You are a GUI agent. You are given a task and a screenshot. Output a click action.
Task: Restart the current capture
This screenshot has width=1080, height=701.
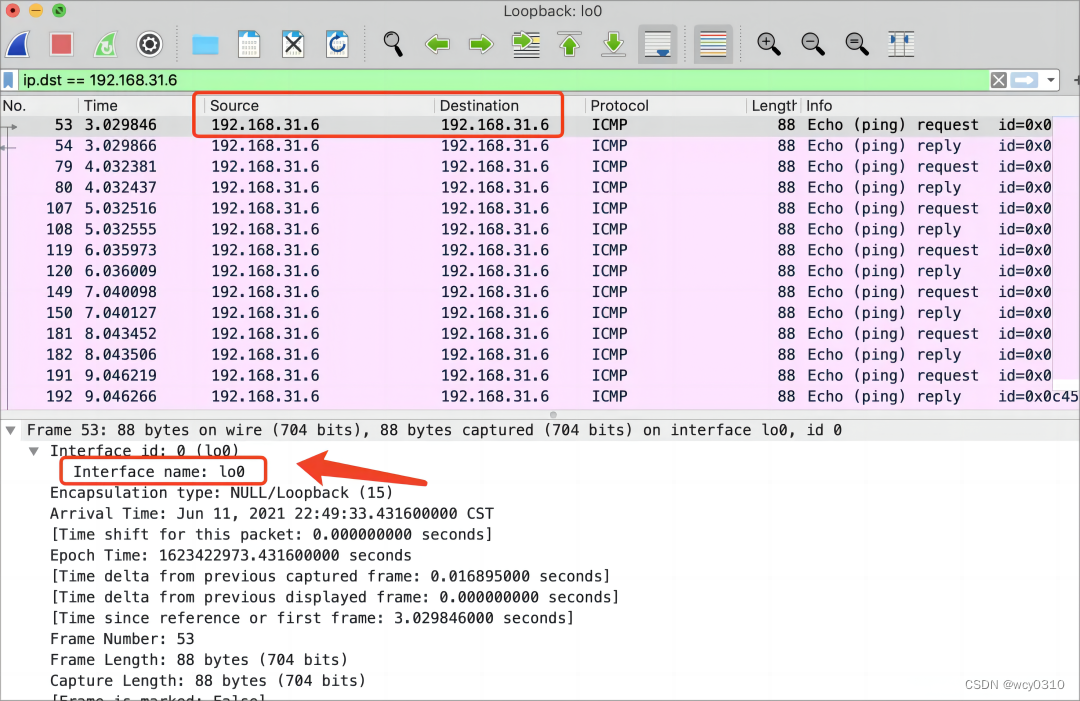pyautogui.click(x=105, y=45)
